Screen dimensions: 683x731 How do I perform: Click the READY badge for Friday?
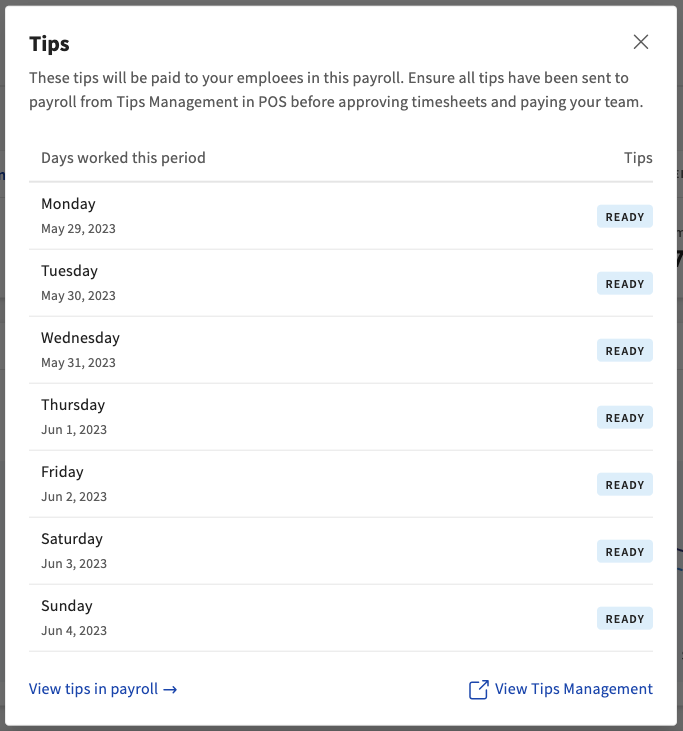coord(625,485)
